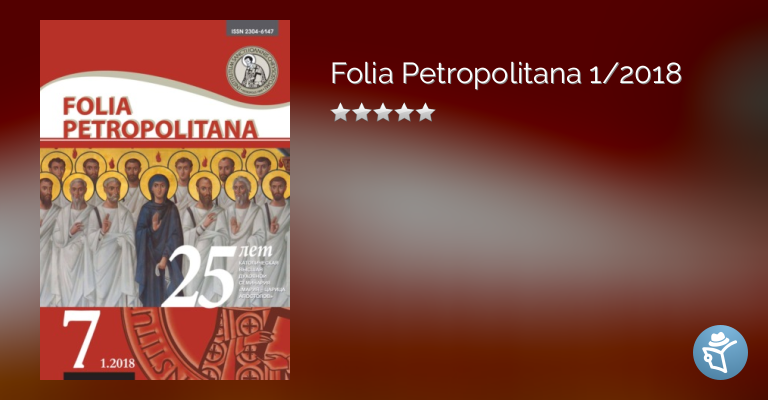Select the white issue number 7 on cover
This screenshot has width=768, height=400.
81,339
